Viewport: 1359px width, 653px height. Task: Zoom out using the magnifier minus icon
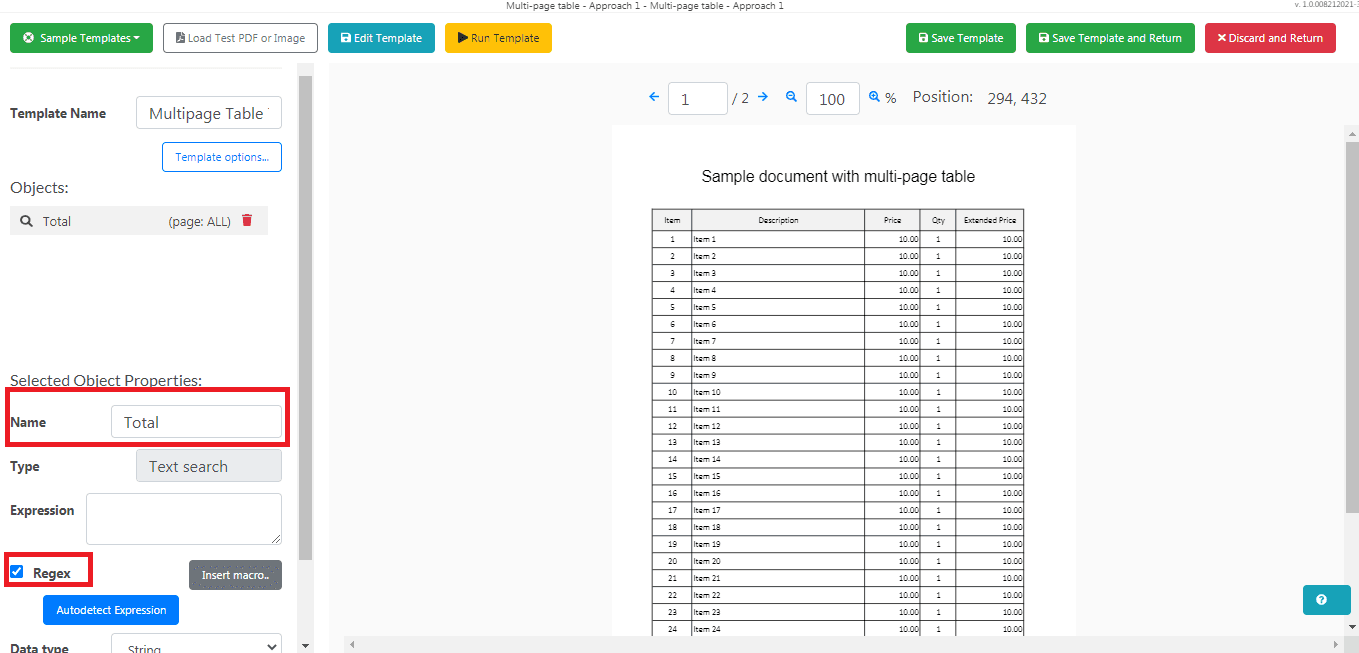click(x=791, y=97)
